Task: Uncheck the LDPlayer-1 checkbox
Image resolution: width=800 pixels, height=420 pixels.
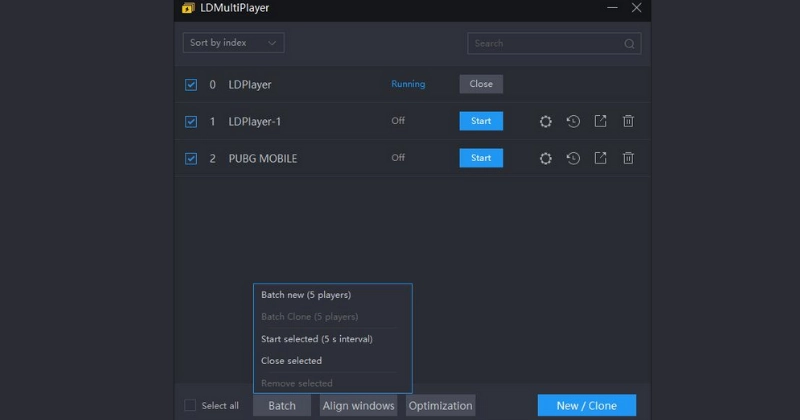Action: coord(191,122)
